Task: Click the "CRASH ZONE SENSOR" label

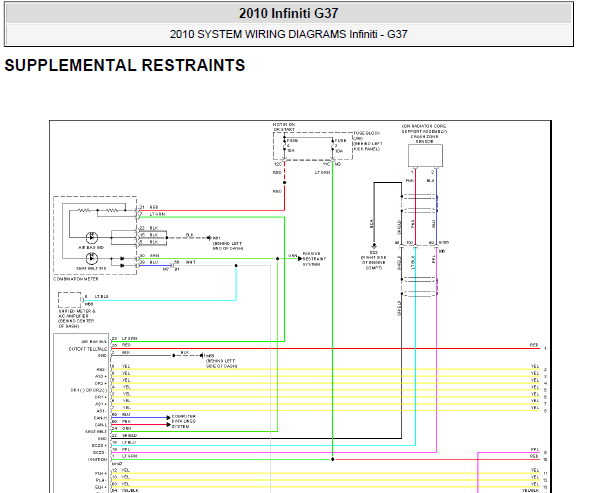Action: tap(424, 139)
